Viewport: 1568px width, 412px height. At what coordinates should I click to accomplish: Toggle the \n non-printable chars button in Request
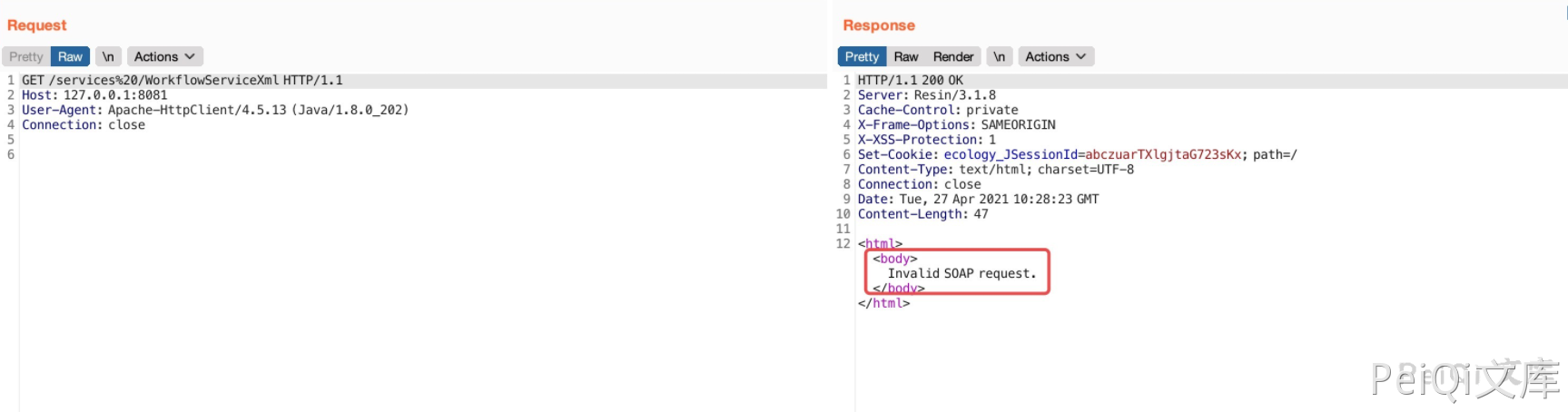(x=108, y=56)
